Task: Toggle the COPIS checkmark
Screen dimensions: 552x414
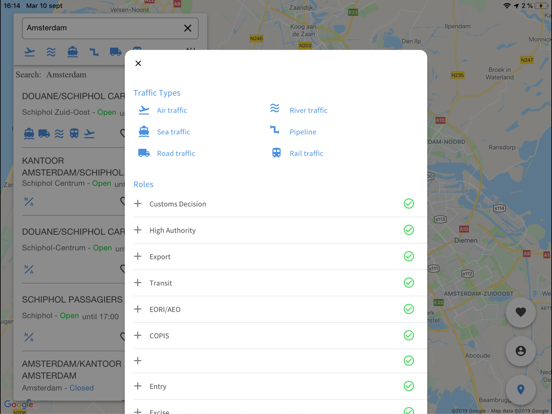Action: tap(409, 335)
